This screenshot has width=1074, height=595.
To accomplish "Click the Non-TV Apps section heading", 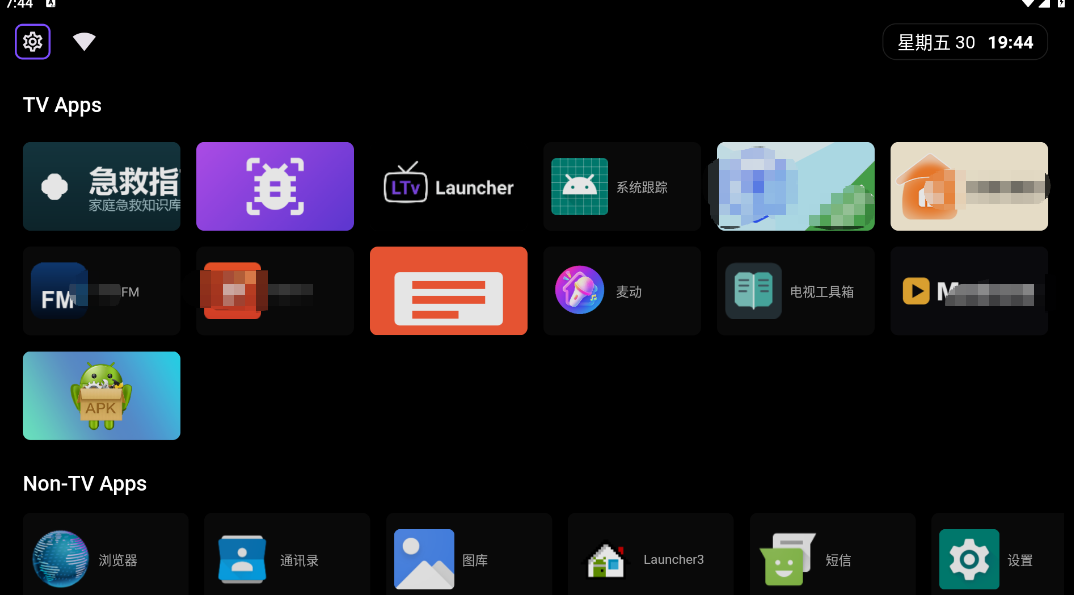I will click(x=85, y=484).
